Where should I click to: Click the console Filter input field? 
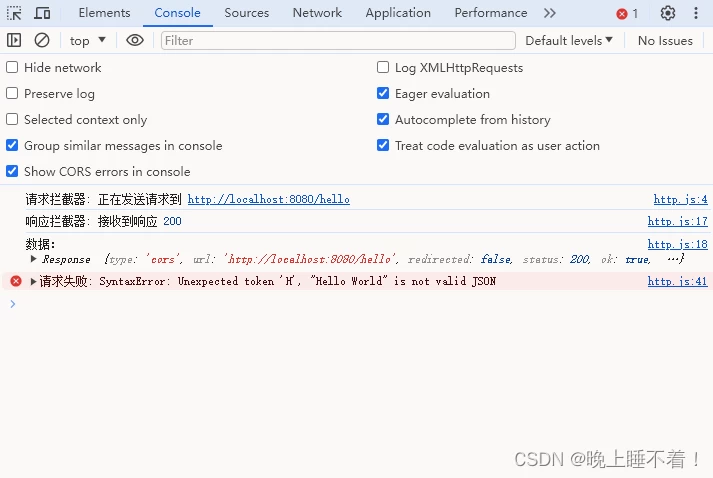pyautogui.click(x=337, y=40)
